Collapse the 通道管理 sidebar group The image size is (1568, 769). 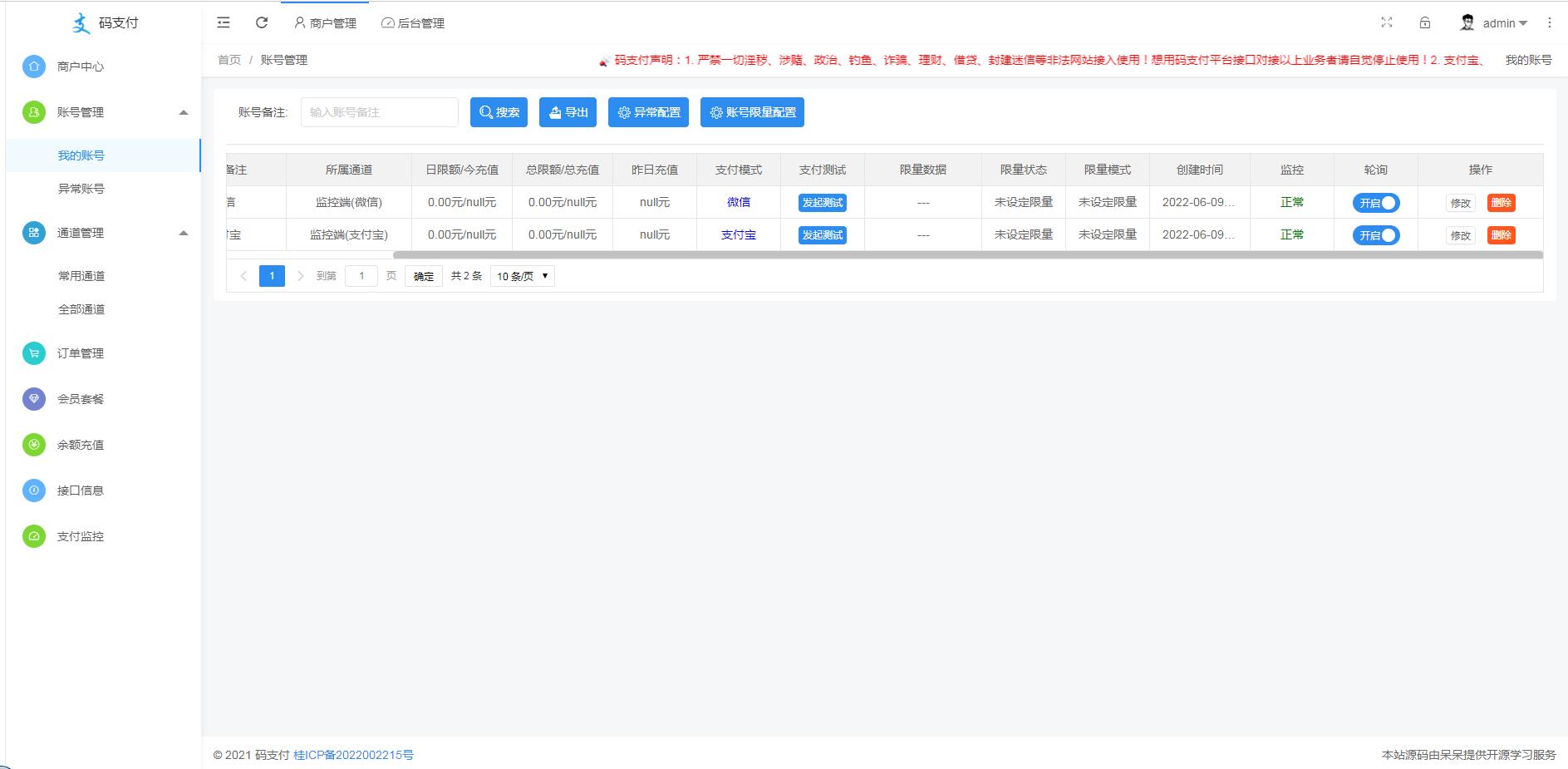pyautogui.click(x=184, y=233)
